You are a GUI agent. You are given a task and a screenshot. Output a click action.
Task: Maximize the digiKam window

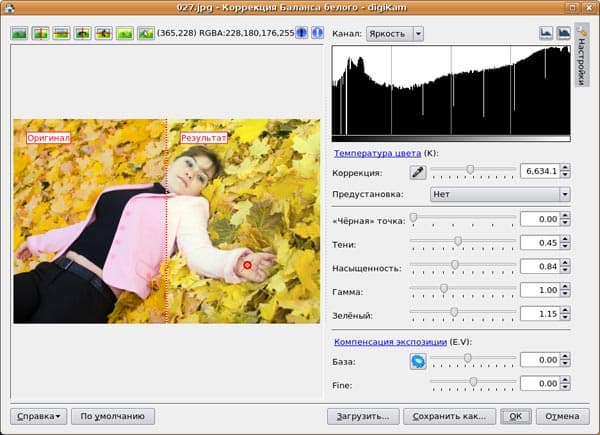pos(572,7)
